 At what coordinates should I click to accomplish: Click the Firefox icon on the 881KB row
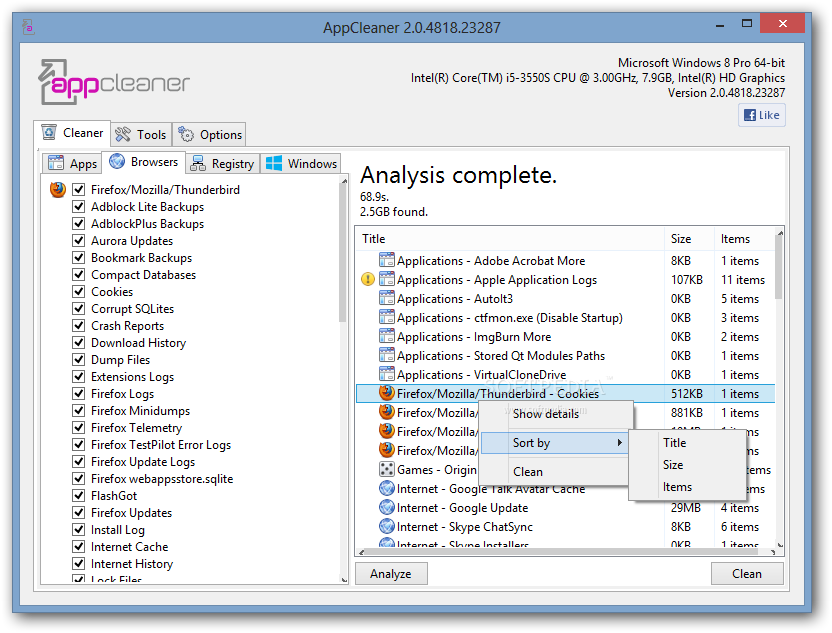click(x=387, y=412)
